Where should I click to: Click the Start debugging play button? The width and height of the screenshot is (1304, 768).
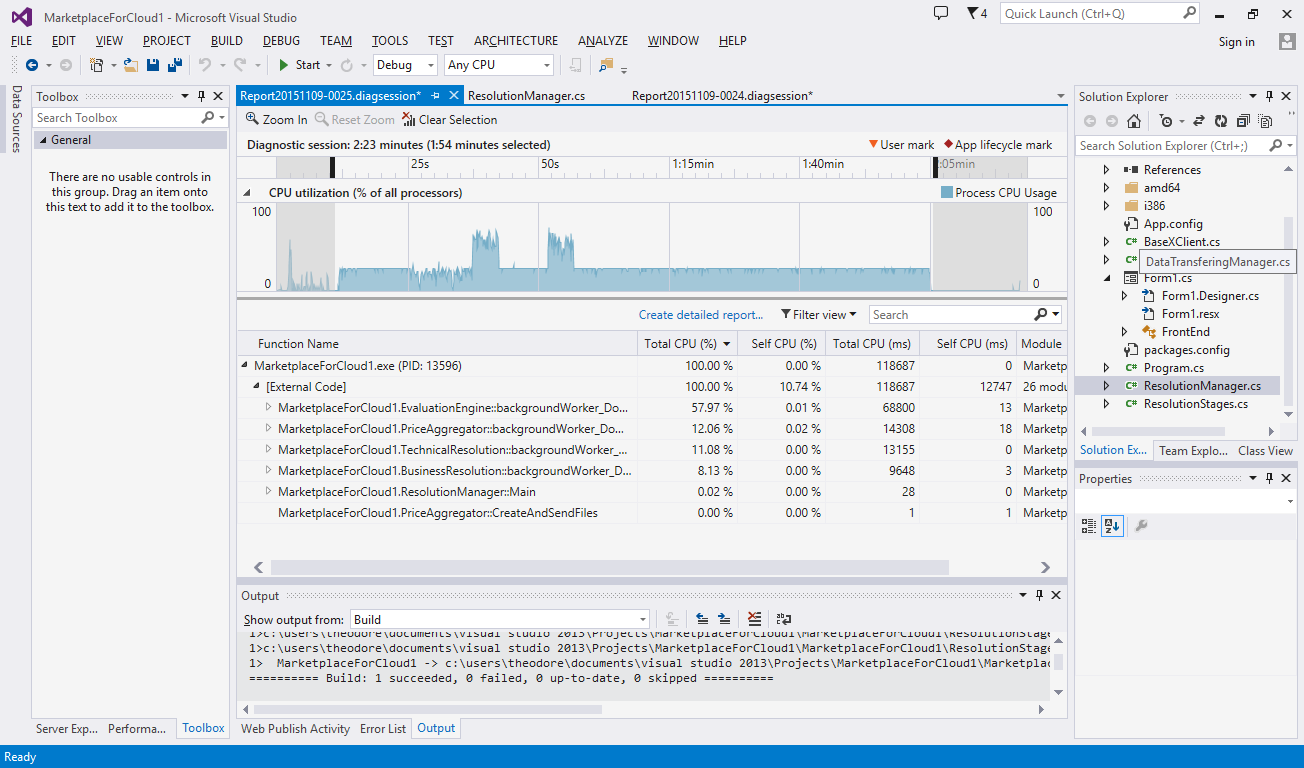(x=284, y=65)
